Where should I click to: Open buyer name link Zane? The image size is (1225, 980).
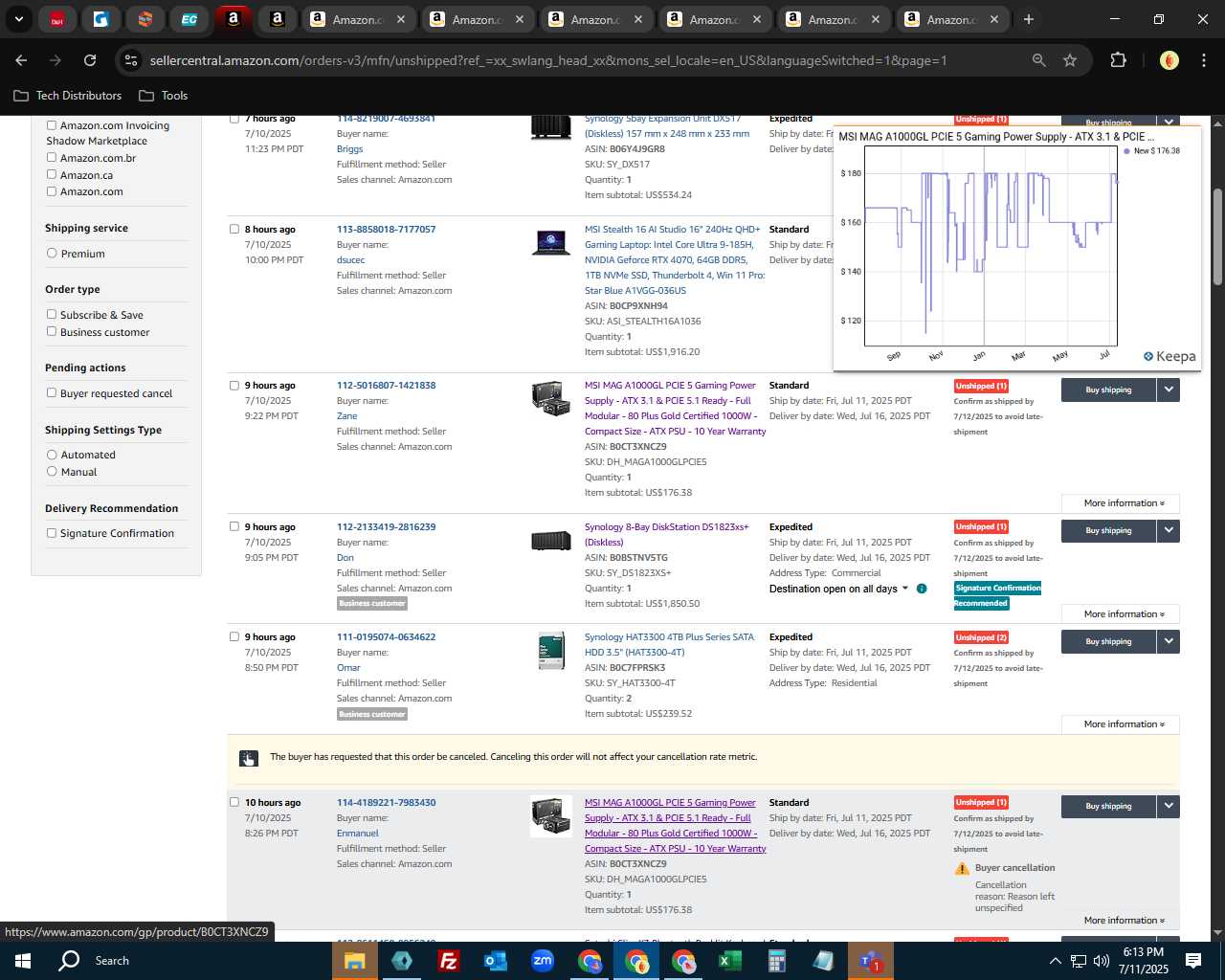(x=346, y=416)
